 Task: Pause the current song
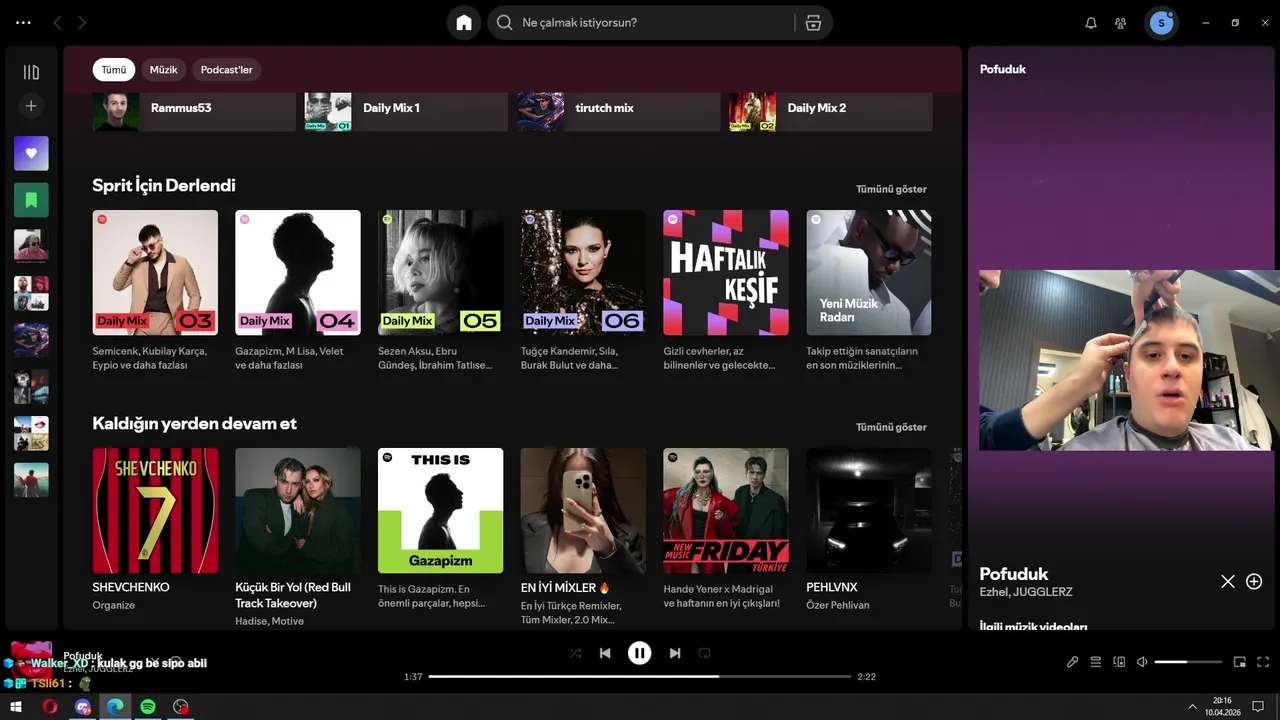[639, 653]
